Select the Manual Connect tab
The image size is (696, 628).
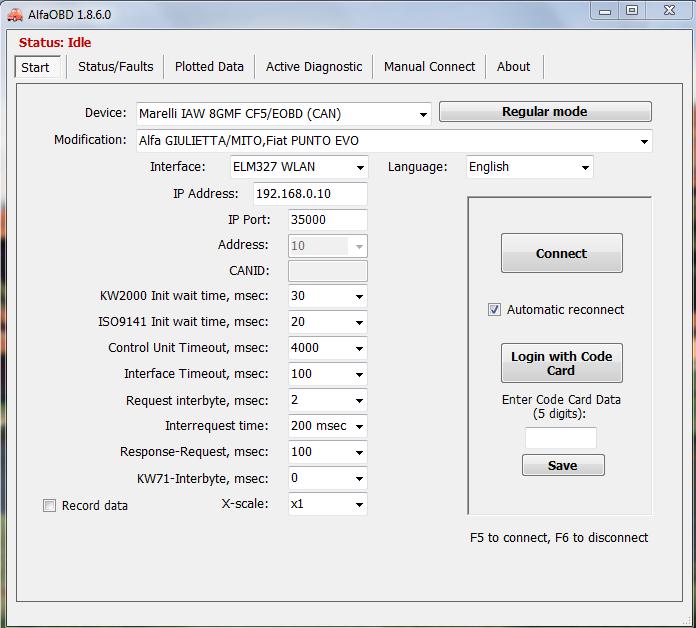point(429,67)
